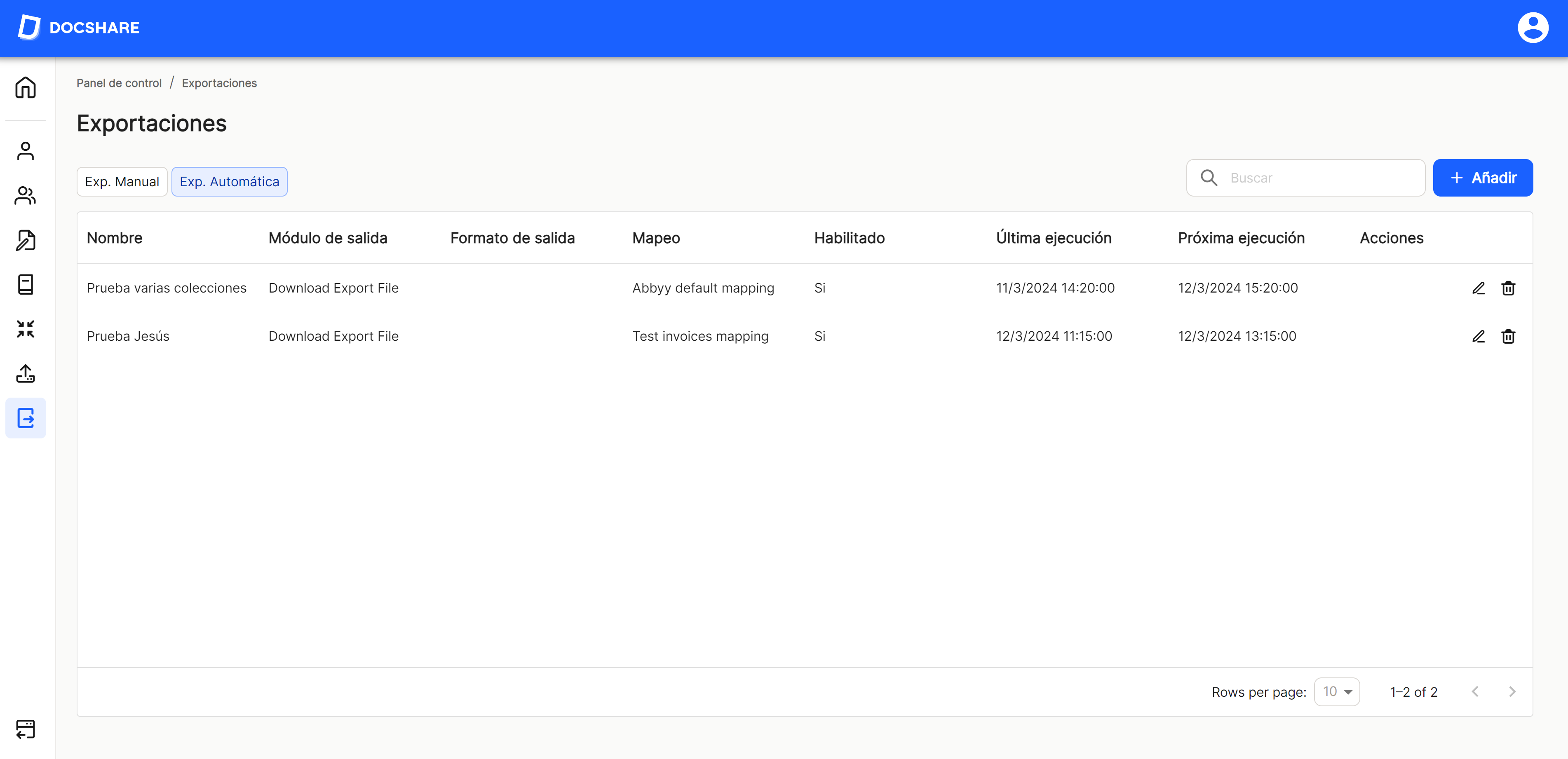Select the Exp. Automática tab

coord(230,181)
